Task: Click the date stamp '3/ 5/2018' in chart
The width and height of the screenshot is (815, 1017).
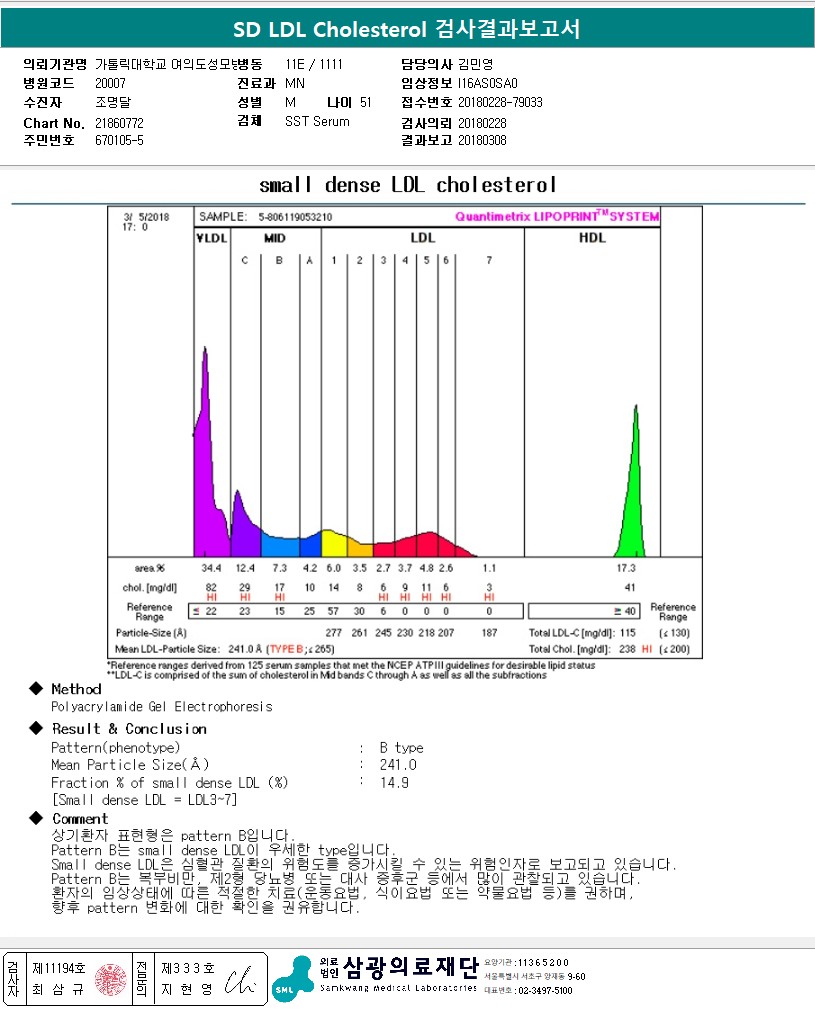Action: click(146, 217)
